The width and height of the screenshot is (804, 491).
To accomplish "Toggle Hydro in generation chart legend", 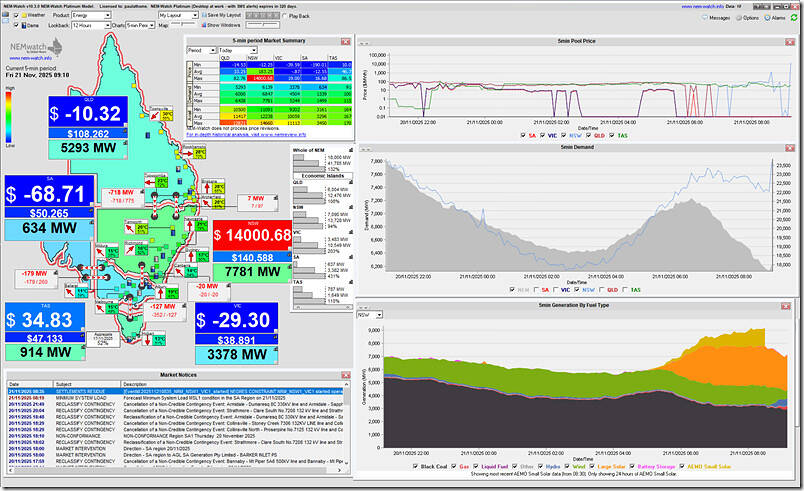I will [x=540, y=466].
